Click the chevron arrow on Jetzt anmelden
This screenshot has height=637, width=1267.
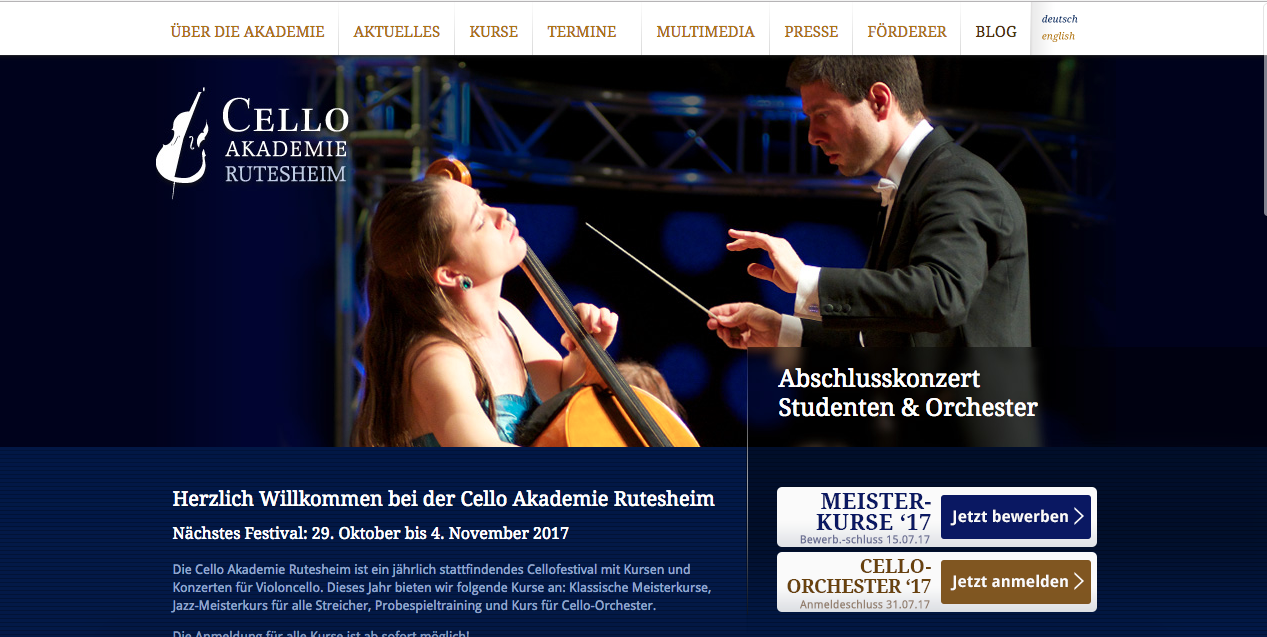coord(1078,582)
